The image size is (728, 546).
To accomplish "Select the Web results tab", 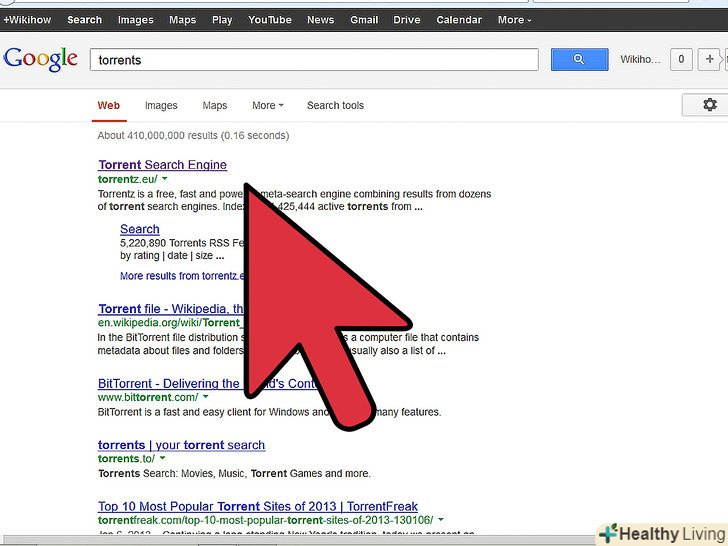I will (x=109, y=105).
